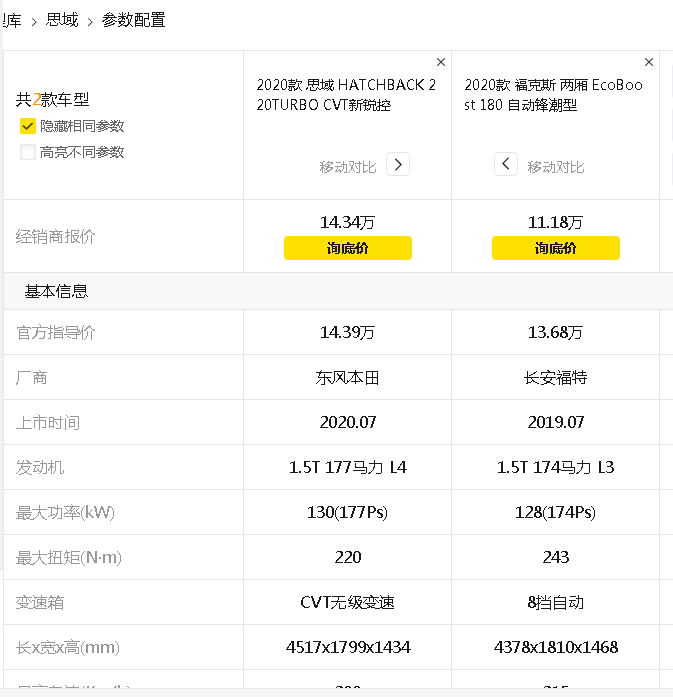Click 参数配置 breadcrumb item
Screen dimensions: 673x697
(133, 20)
